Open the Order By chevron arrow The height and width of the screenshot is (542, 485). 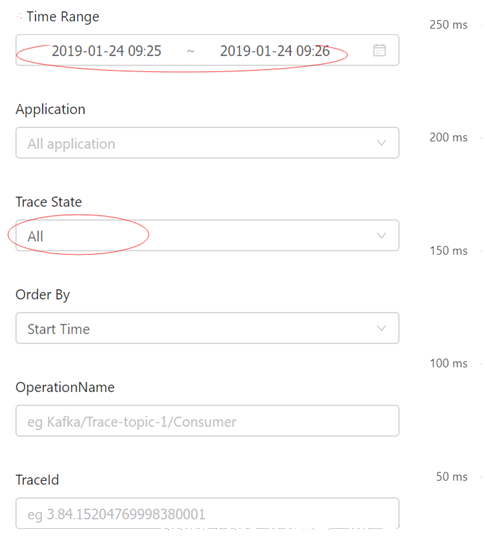point(381,328)
